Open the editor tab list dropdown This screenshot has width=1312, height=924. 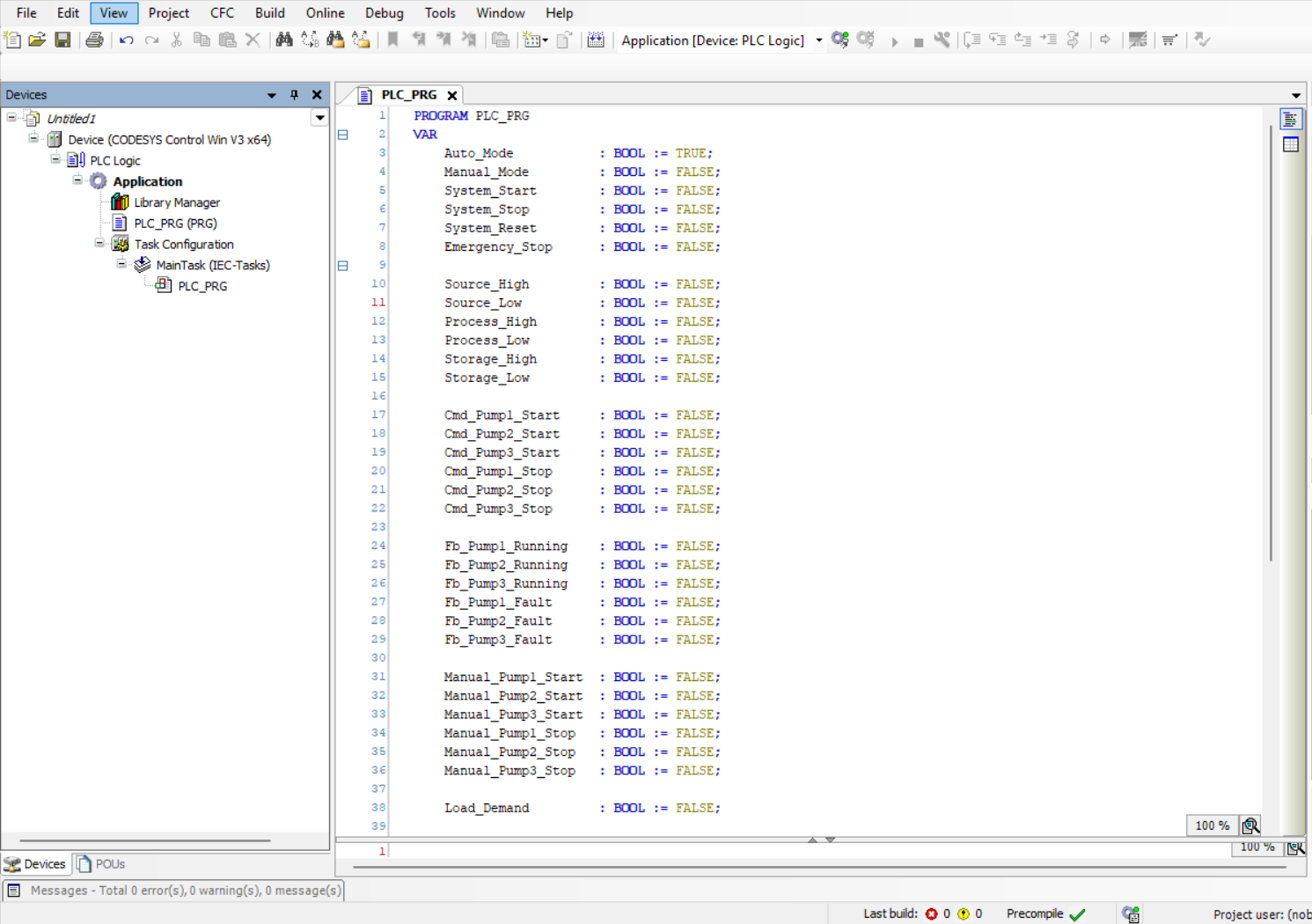pos(1296,95)
